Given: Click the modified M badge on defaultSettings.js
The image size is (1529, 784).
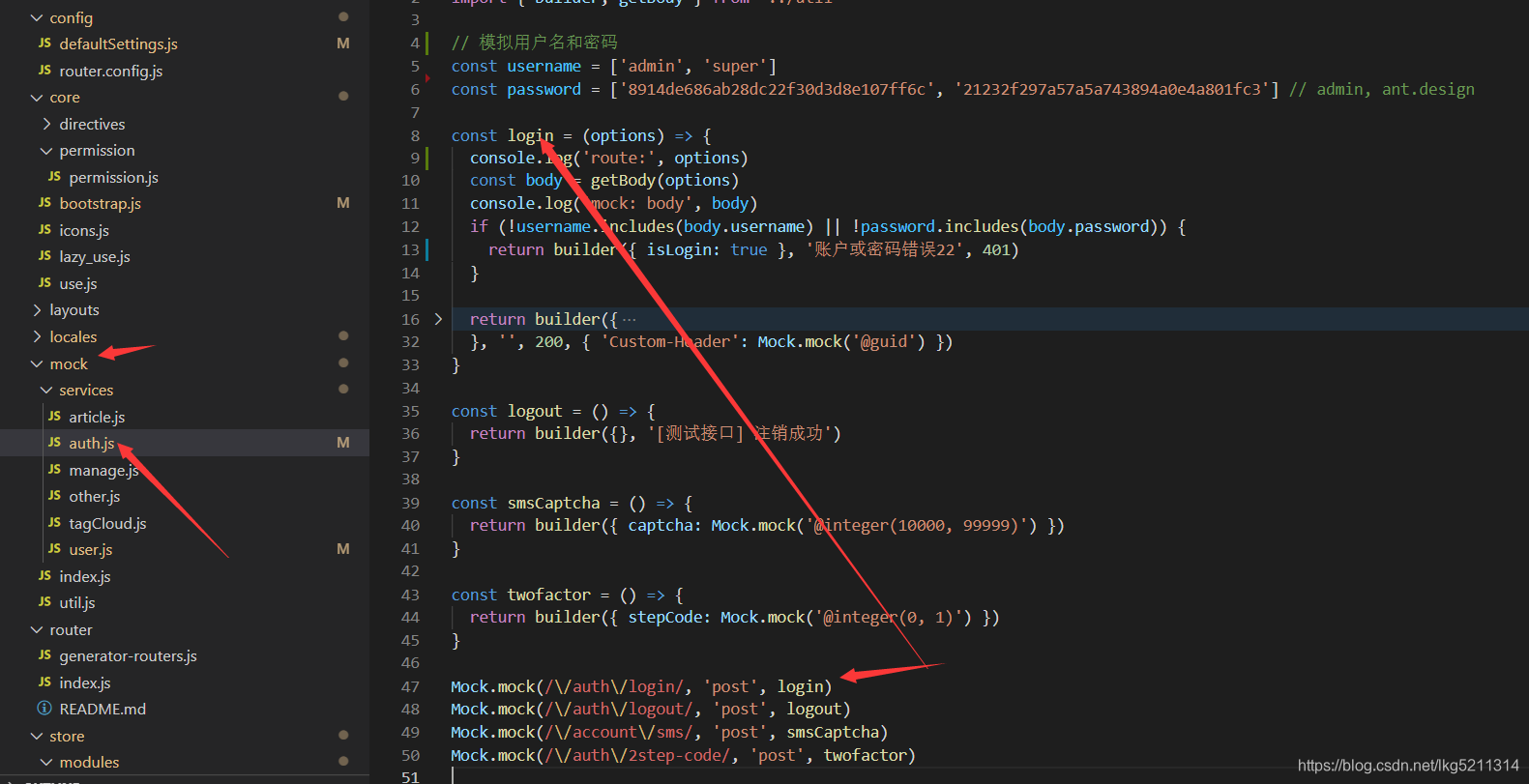Looking at the screenshot, I should (x=343, y=44).
